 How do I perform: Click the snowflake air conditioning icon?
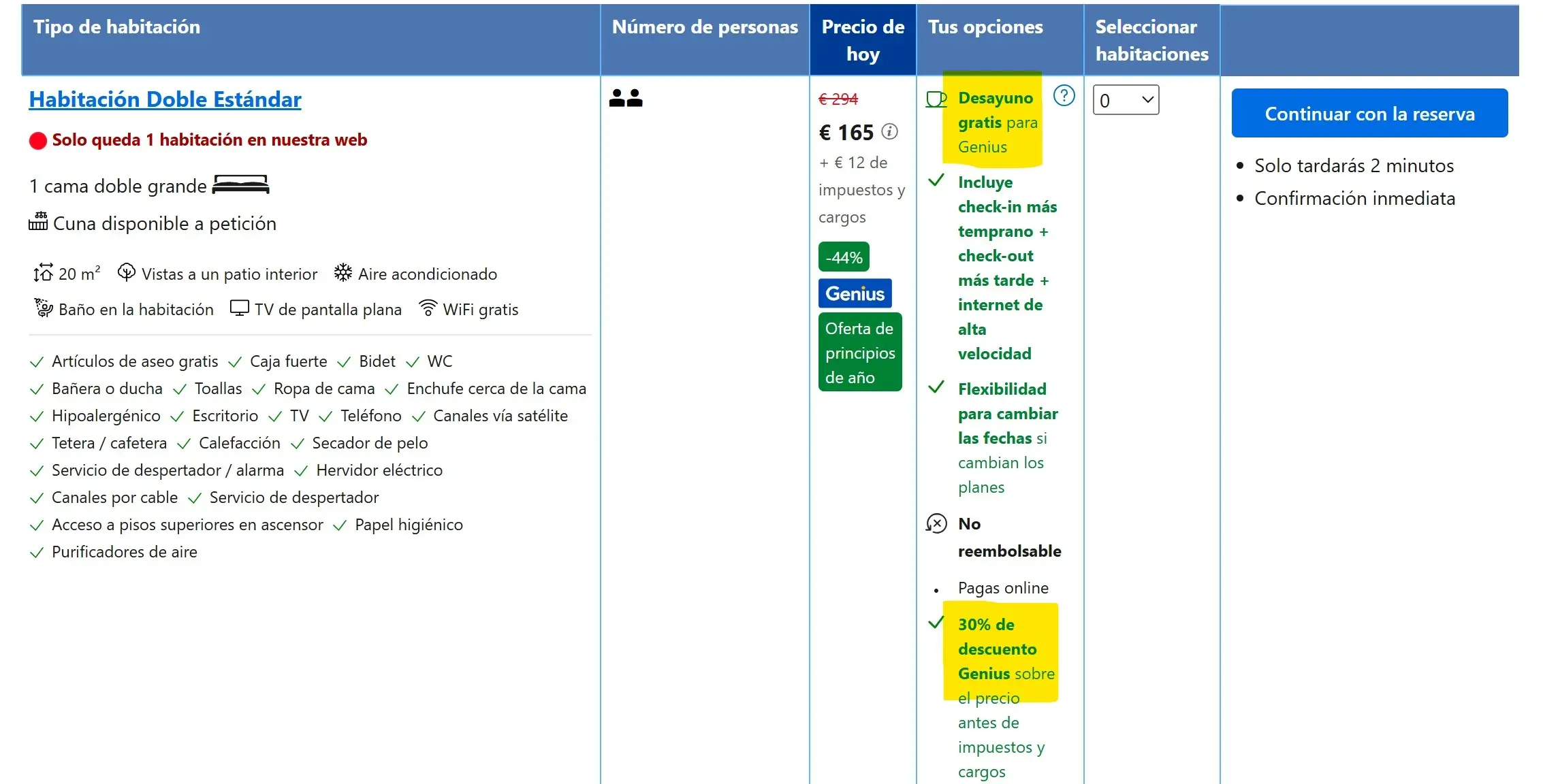click(x=343, y=273)
